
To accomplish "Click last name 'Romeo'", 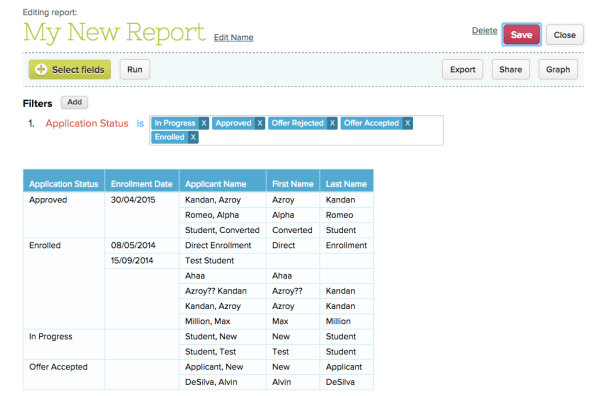I will point(339,215).
